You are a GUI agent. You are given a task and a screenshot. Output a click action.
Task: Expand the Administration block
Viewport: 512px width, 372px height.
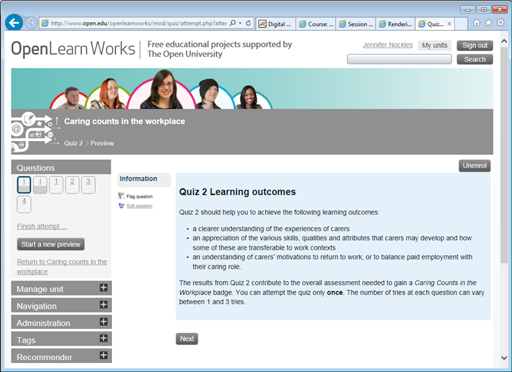click(104, 322)
